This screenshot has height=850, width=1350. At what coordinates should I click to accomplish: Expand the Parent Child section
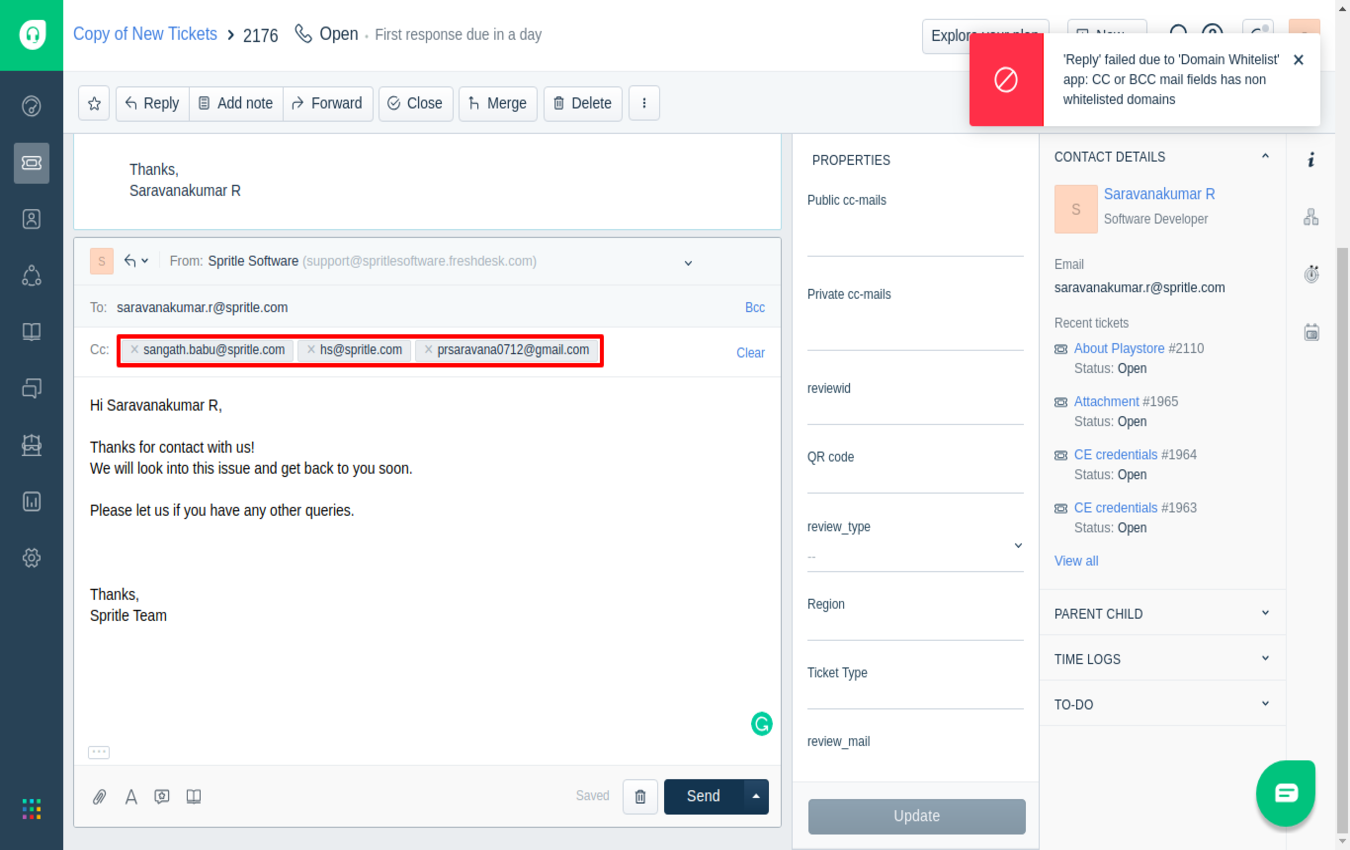tap(1163, 614)
